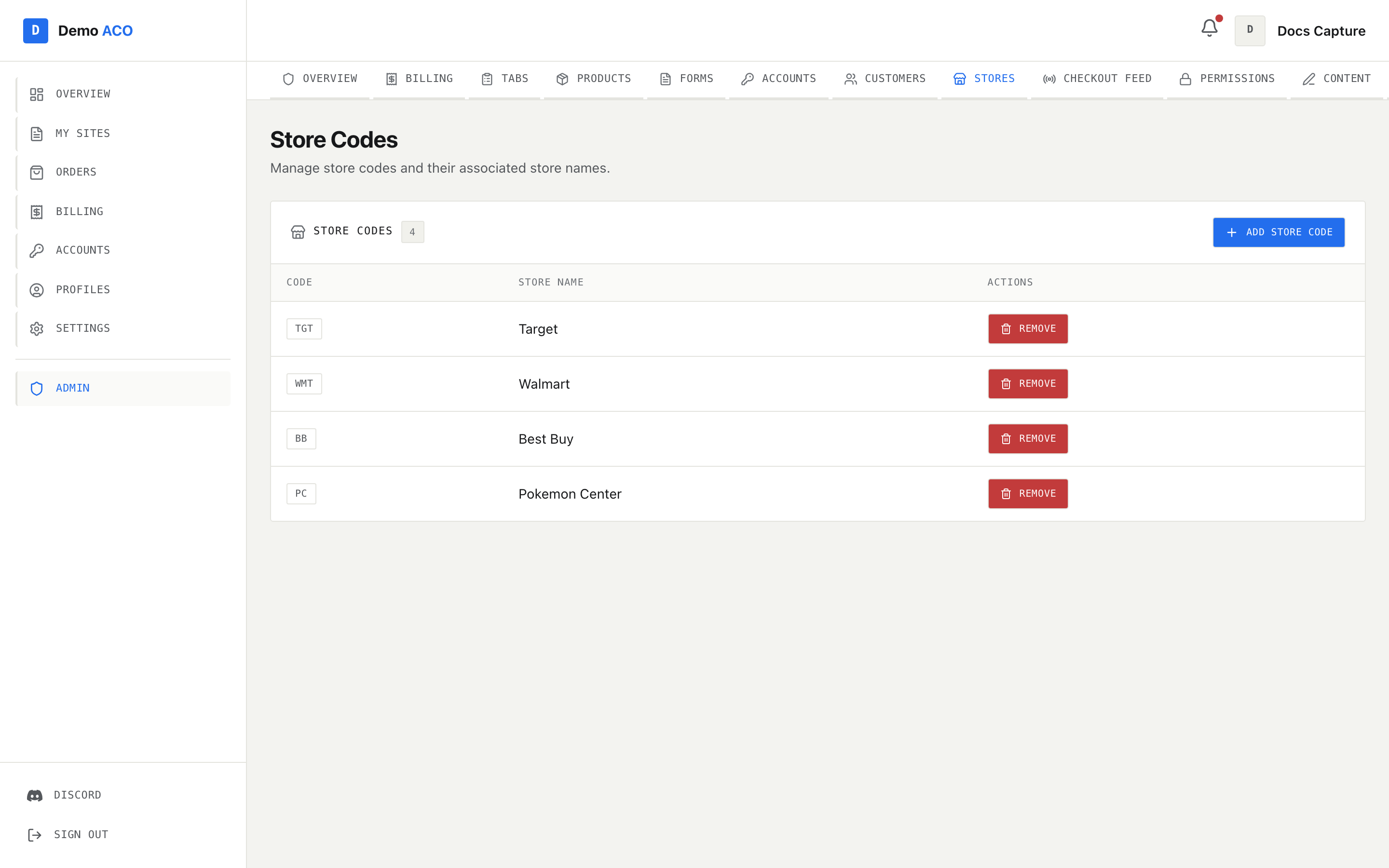Switch to the top Billing tab
Viewport: 1389px width, 868px height.
pos(419,79)
